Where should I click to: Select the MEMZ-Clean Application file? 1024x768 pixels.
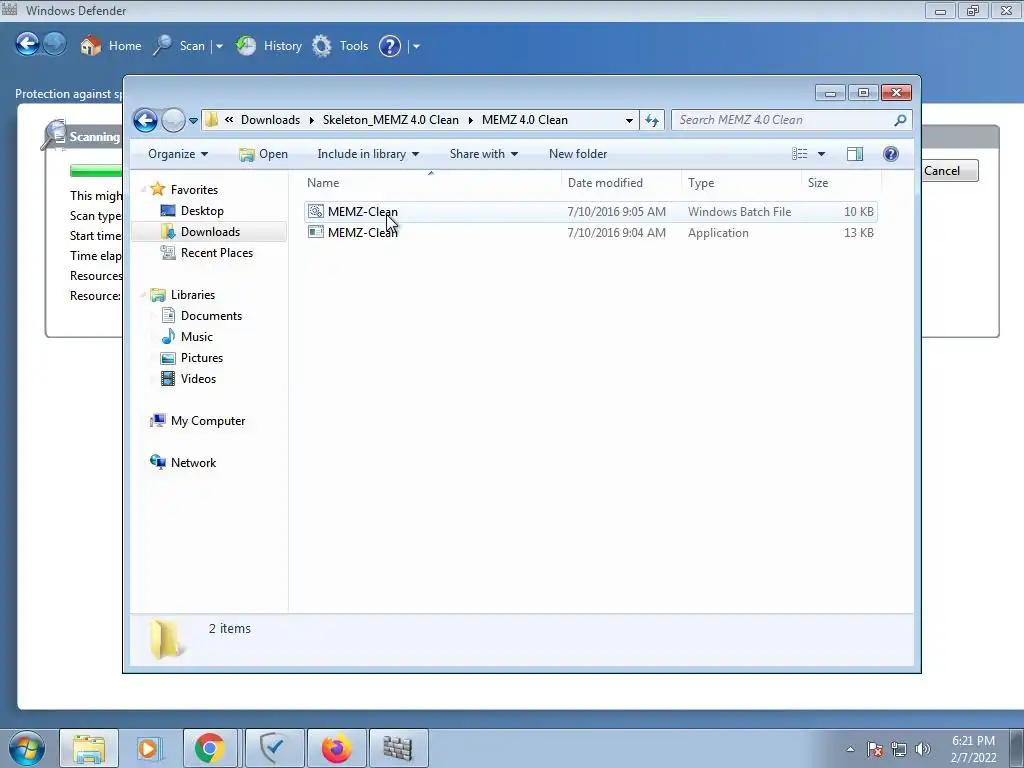point(590,232)
